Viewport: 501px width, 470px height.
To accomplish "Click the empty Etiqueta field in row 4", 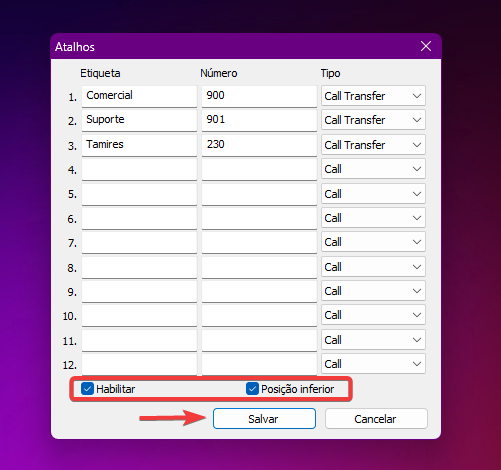I will pos(139,170).
